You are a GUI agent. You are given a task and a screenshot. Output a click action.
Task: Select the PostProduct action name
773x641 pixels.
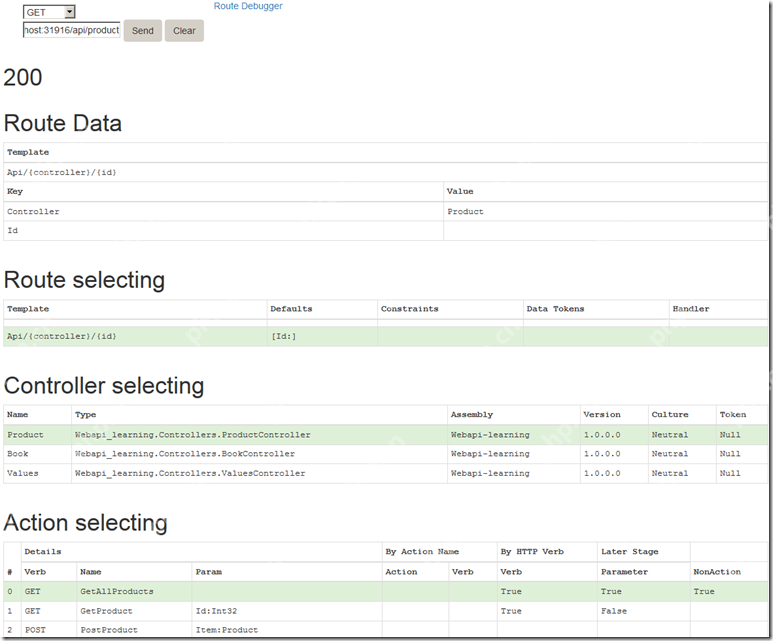[109, 630]
